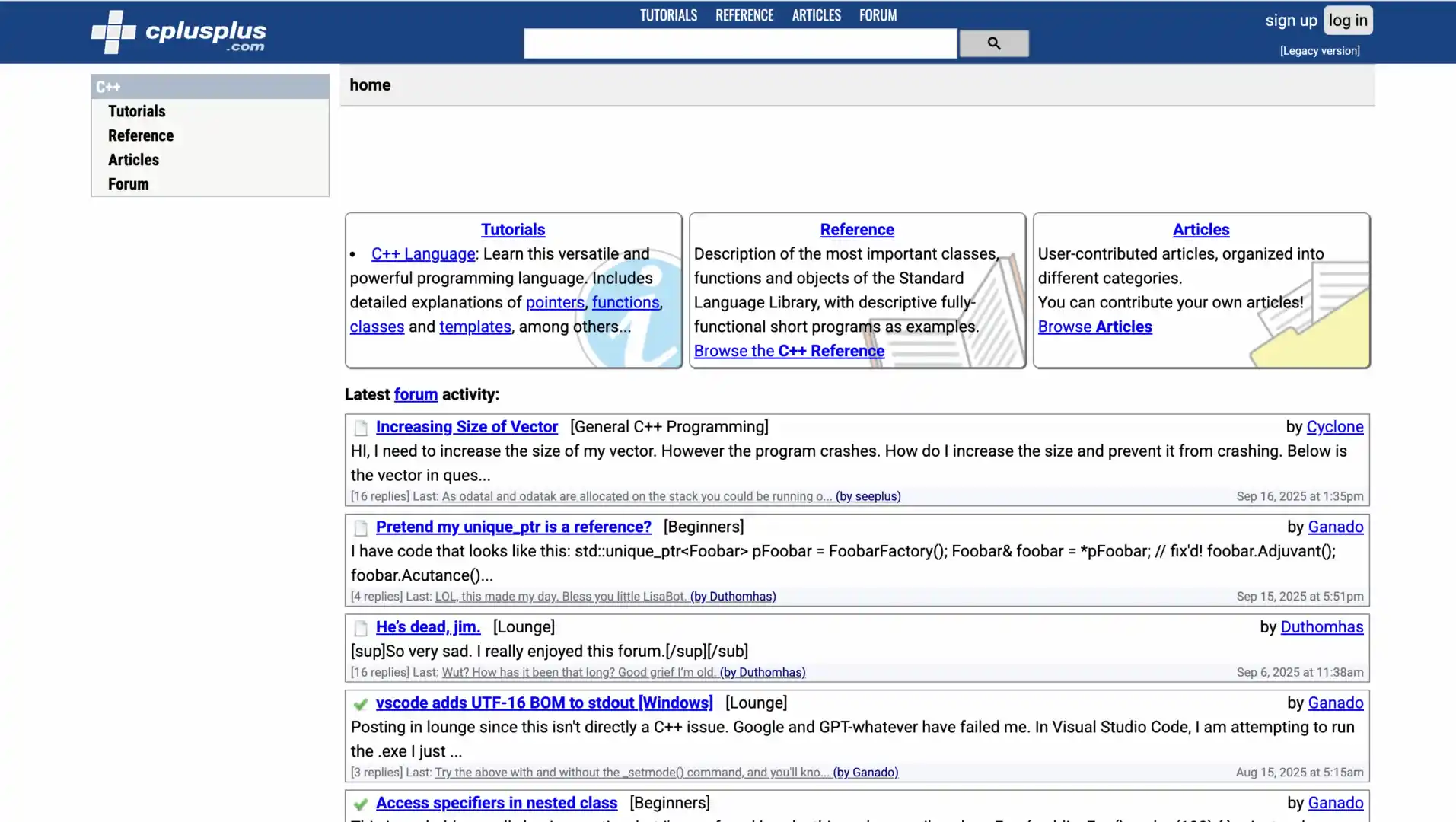Open Ganado's profile on the unique_ptr thread

(x=1335, y=527)
